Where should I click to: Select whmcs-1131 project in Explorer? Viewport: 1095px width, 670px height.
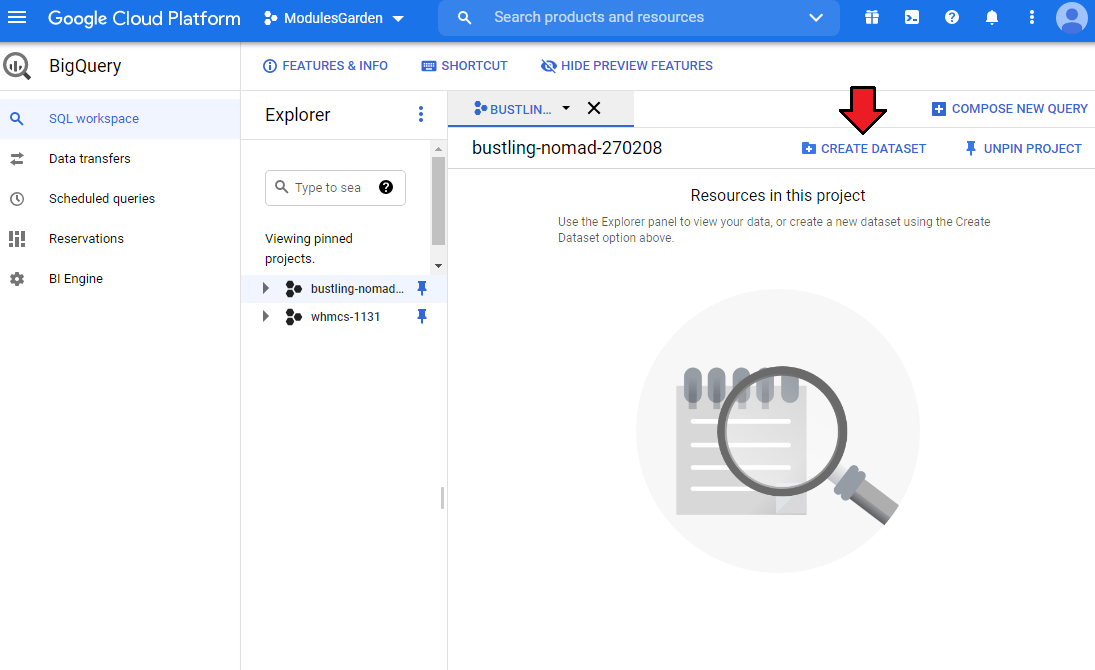pyautogui.click(x=346, y=316)
